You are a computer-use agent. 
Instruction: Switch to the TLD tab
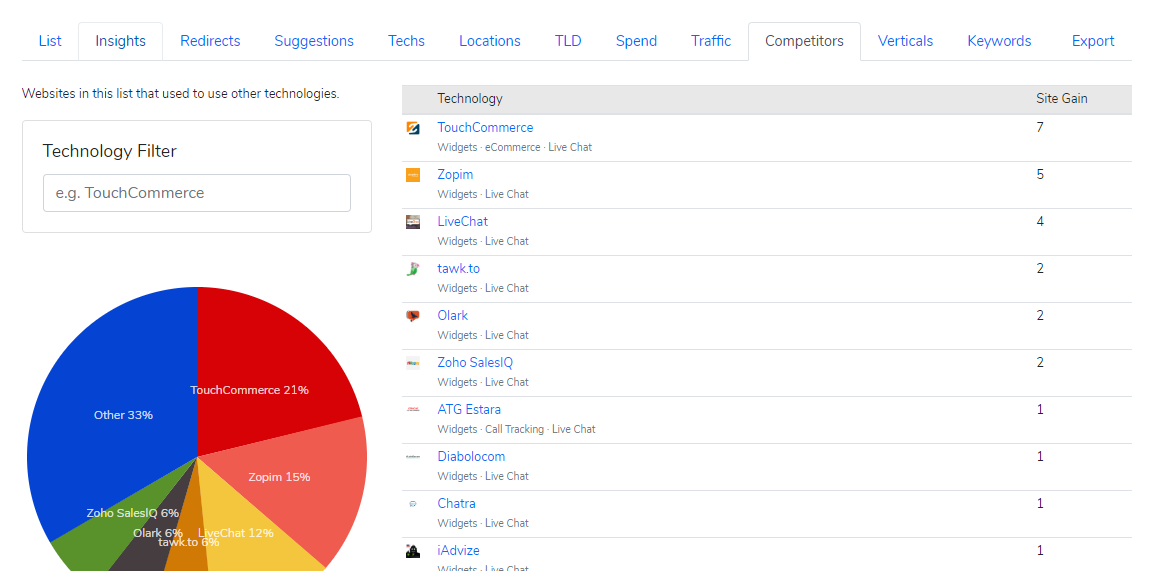(x=568, y=41)
